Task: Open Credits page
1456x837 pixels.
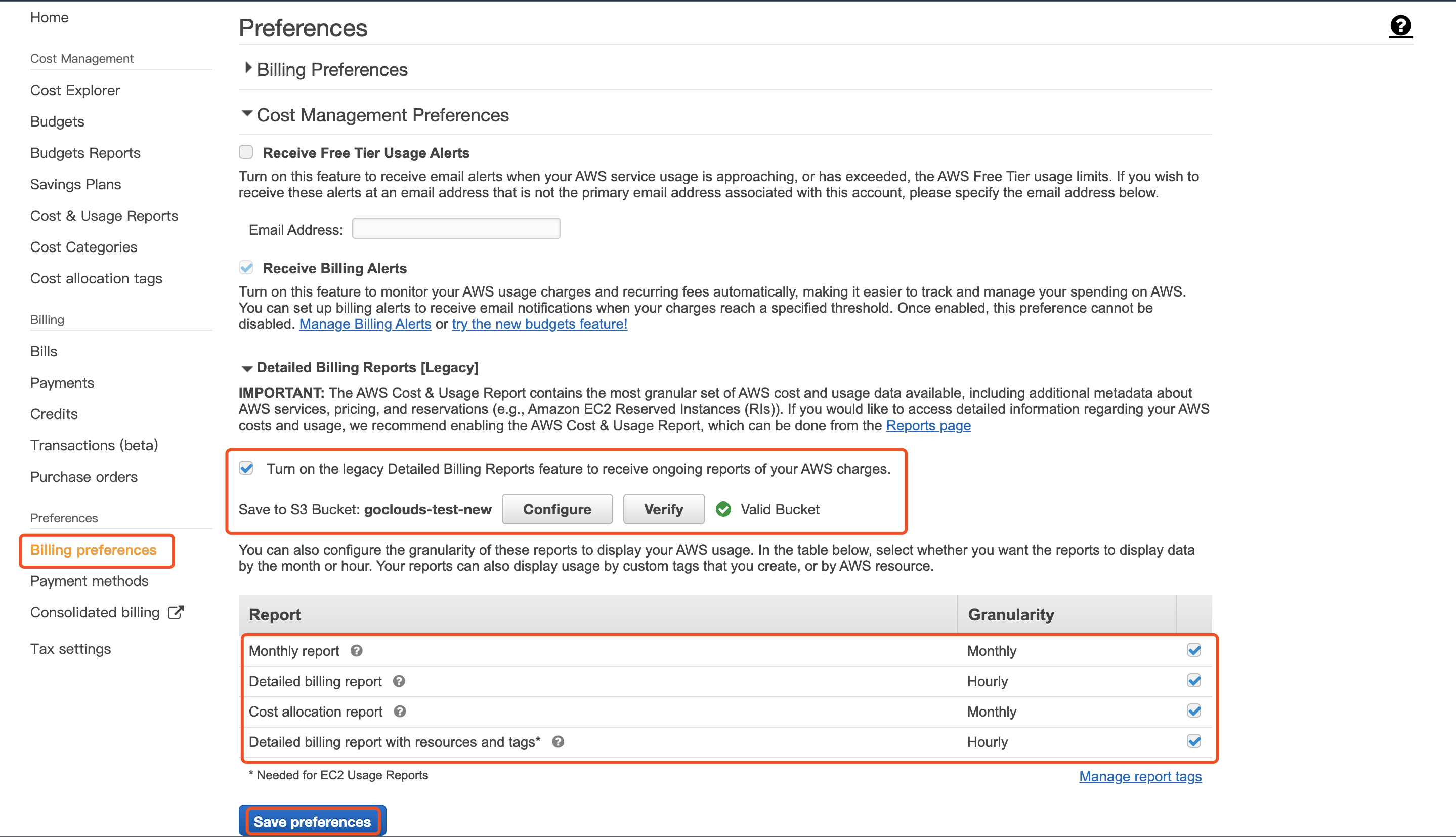Action: coord(54,414)
